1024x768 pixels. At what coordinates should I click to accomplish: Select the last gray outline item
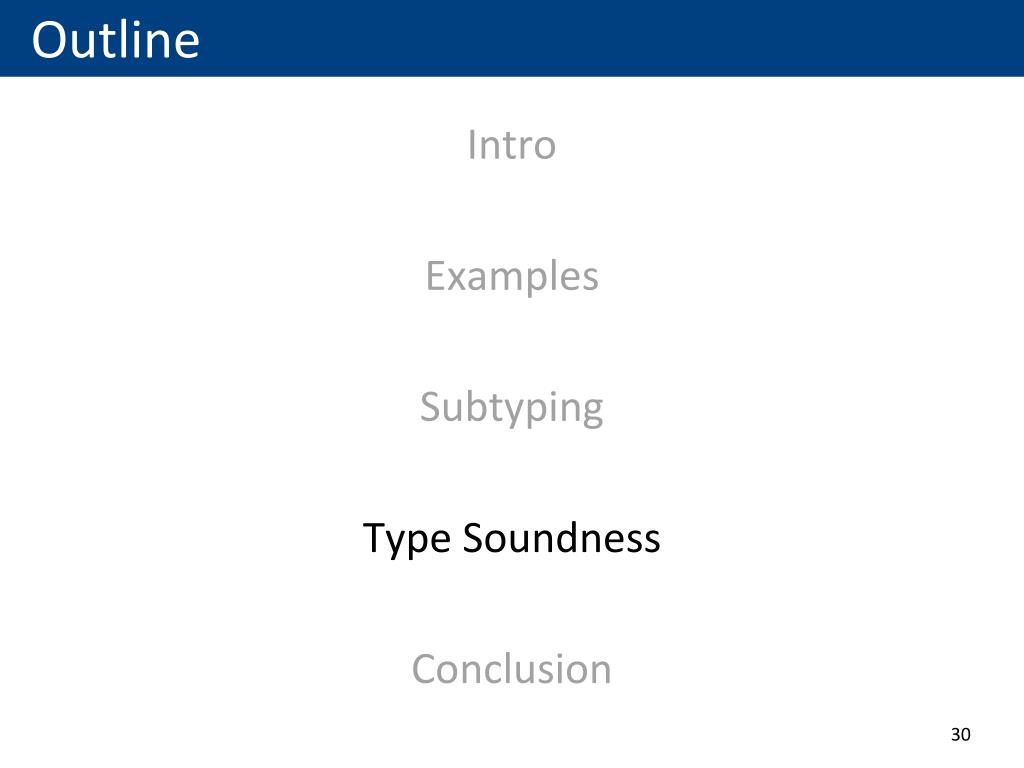(x=511, y=669)
